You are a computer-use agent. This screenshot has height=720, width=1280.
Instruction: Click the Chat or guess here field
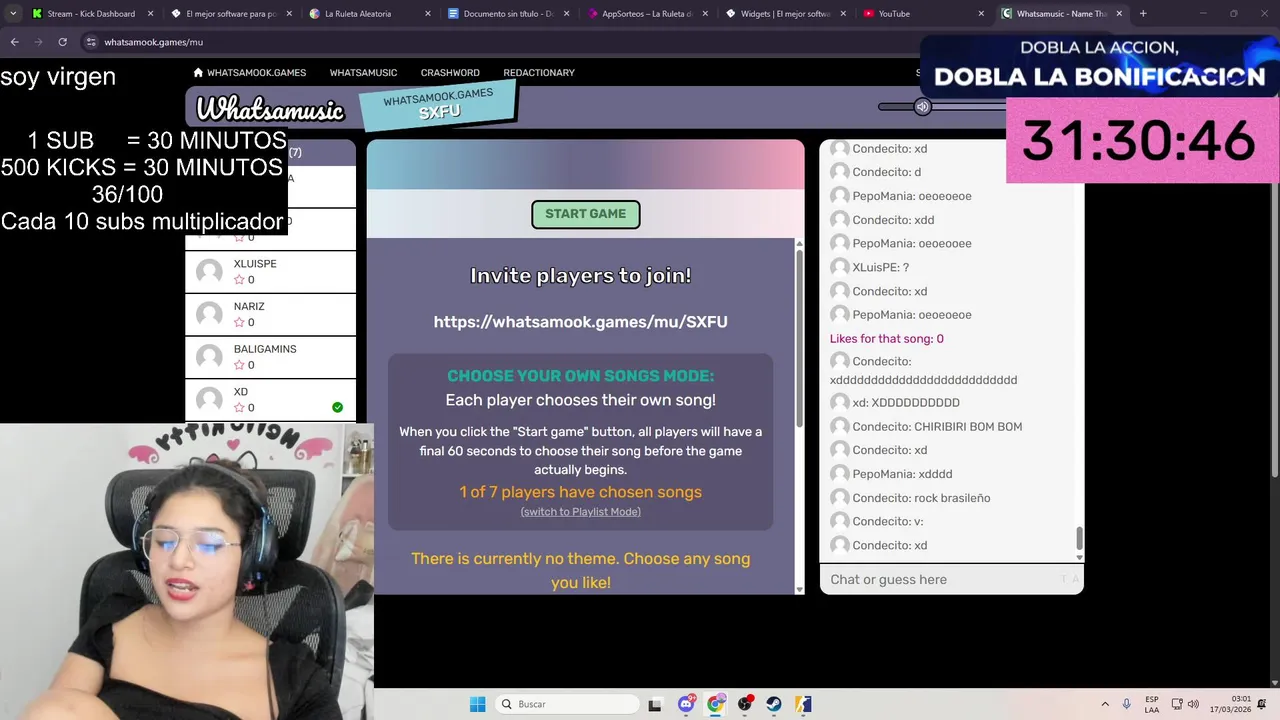coord(951,579)
